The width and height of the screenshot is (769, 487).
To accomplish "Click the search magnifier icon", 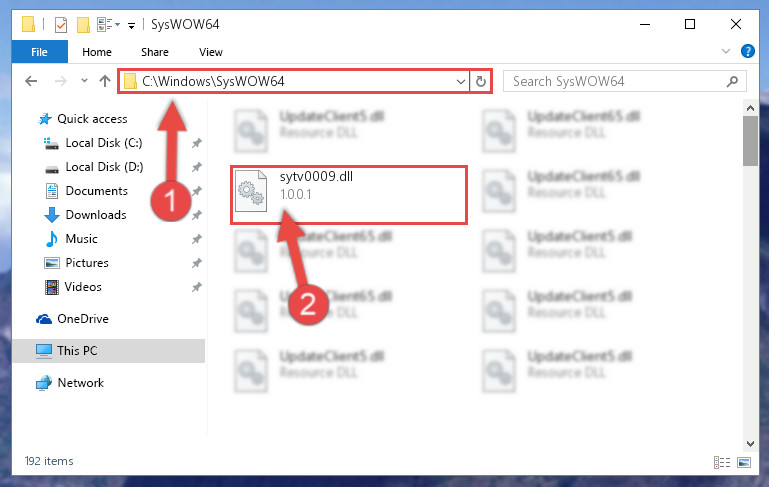I will [x=732, y=81].
